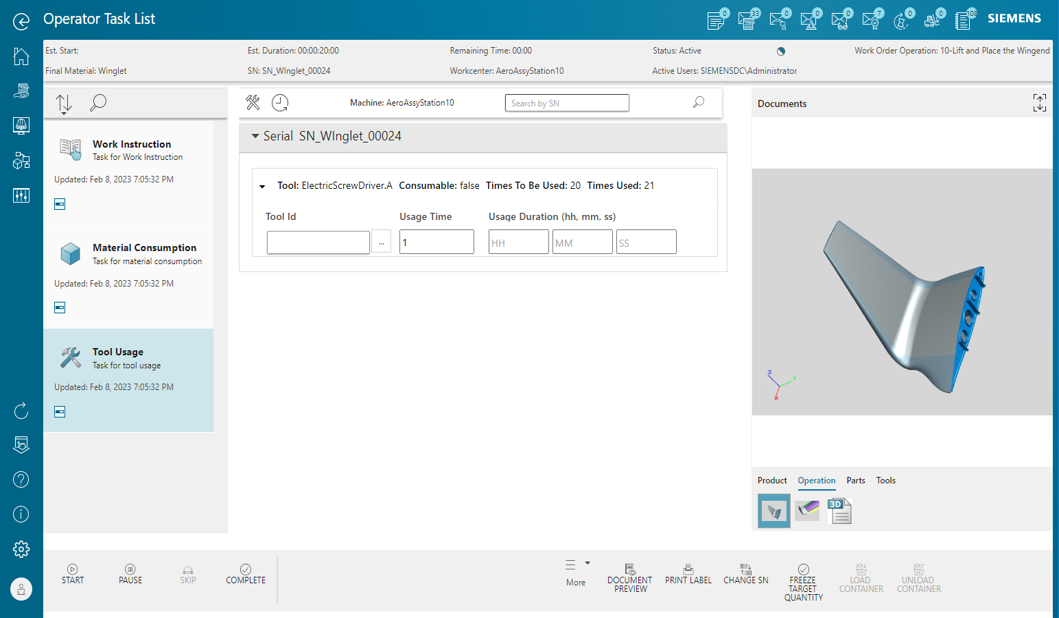This screenshot has width=1059, height=618.
Task: Click the tools wrench icon above Serial panel
Action: pyautogui.click(x=253, y=103)
